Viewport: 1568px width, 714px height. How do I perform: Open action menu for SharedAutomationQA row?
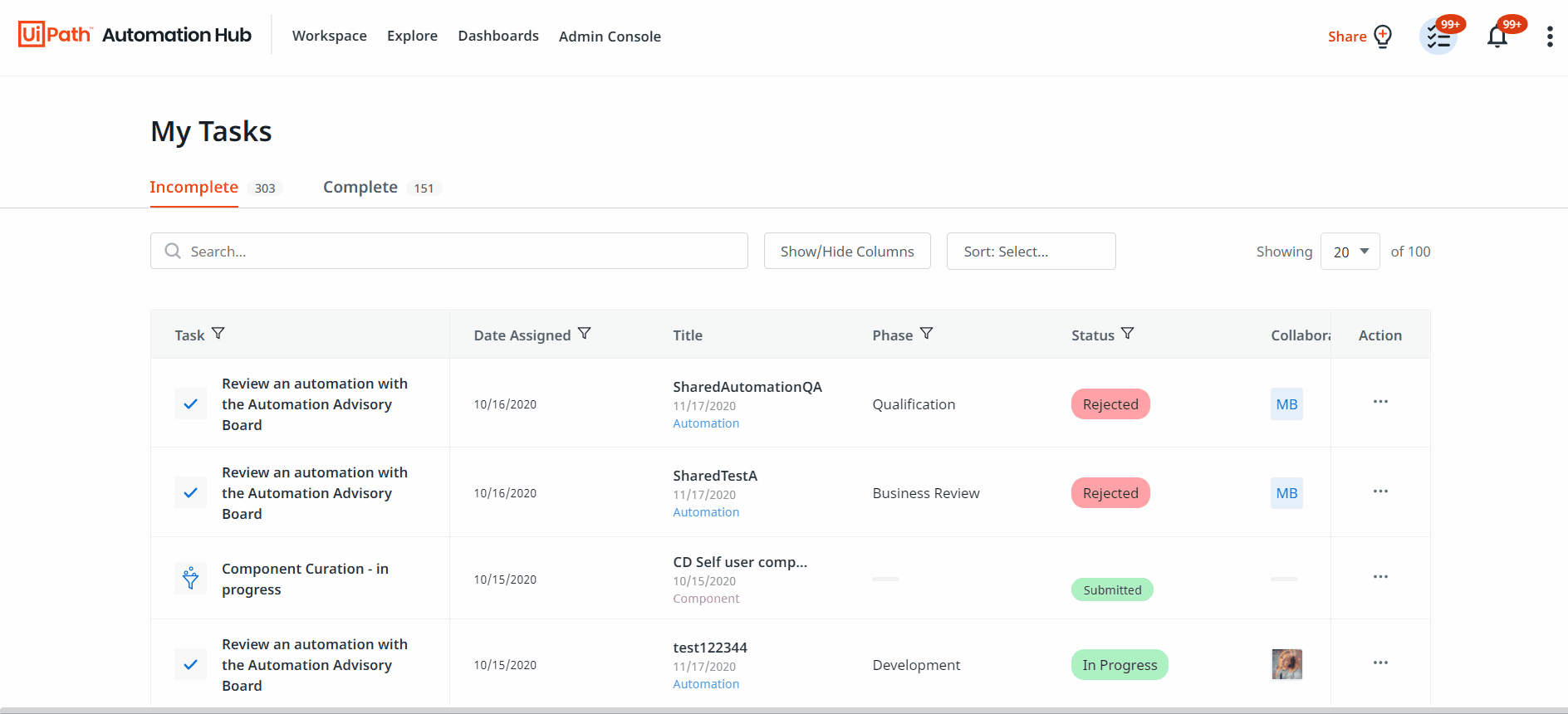coord(1380,402)
